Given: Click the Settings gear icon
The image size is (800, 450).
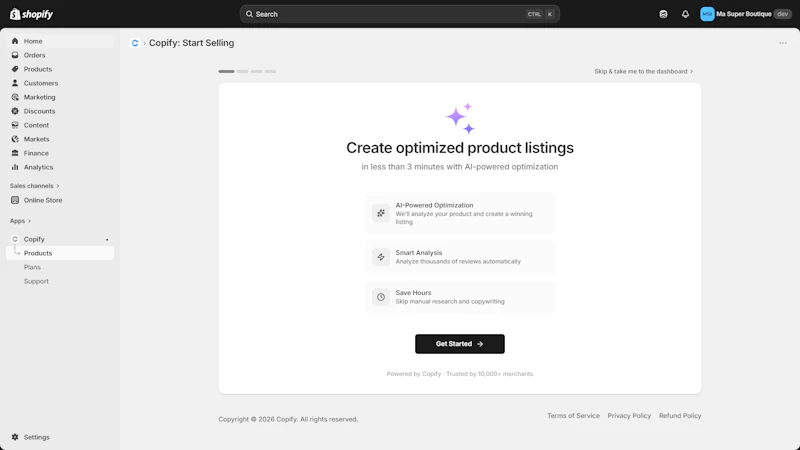Looking at the screenshot, I should coord(15,437).
